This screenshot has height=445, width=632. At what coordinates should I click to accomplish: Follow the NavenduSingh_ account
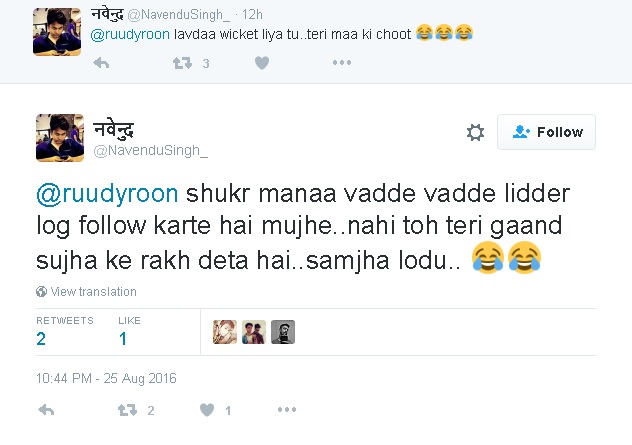coord(546,132)
